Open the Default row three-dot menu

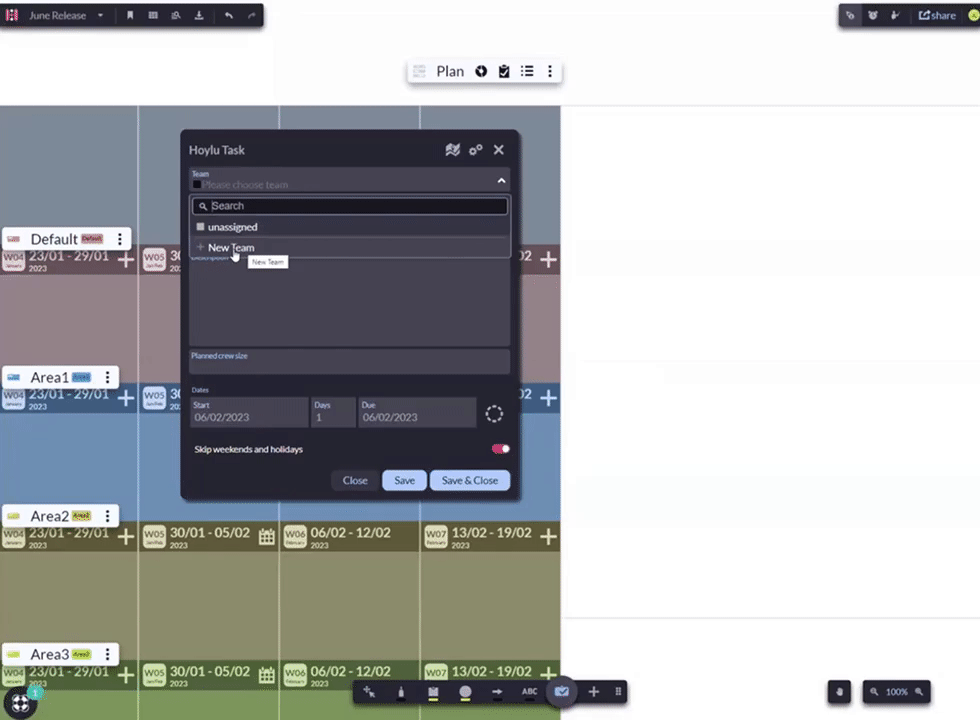click(x=119, y=239)
